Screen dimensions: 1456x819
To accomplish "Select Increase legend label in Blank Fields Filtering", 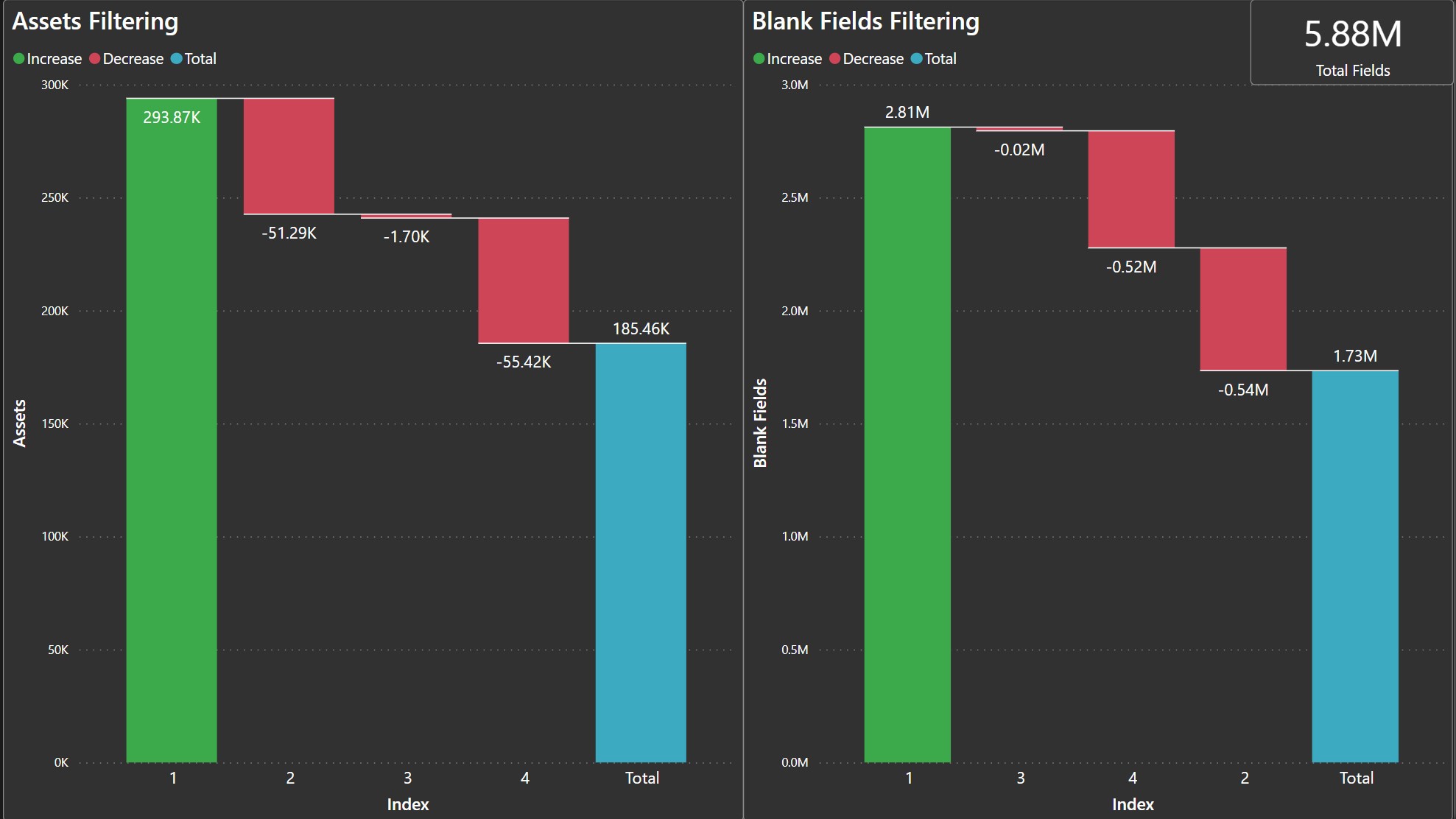I will [x=794, y=59].
